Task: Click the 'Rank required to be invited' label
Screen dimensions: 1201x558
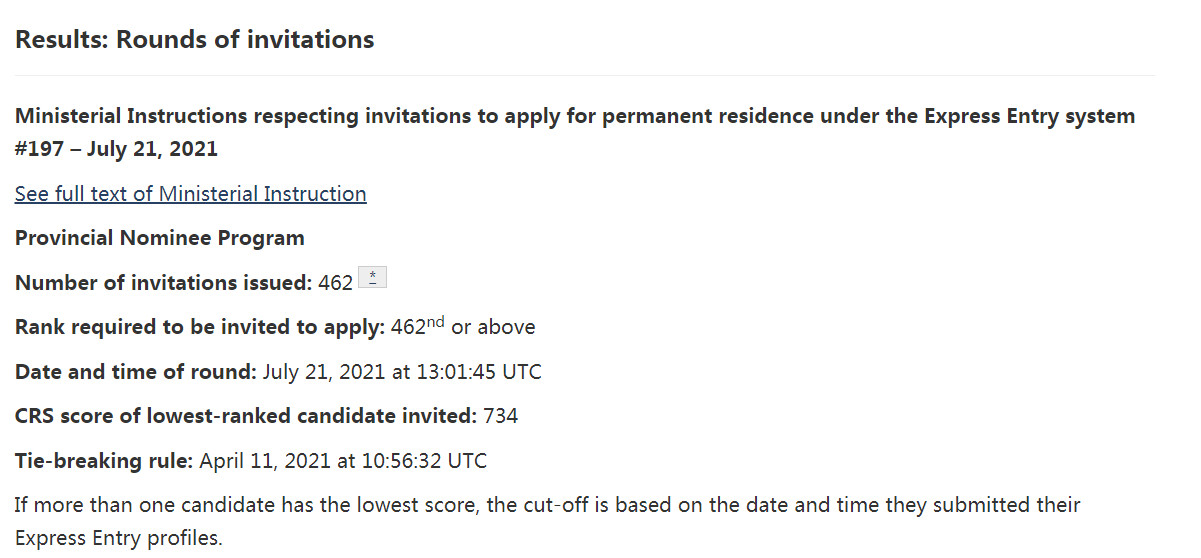Action: coord(199,327)
